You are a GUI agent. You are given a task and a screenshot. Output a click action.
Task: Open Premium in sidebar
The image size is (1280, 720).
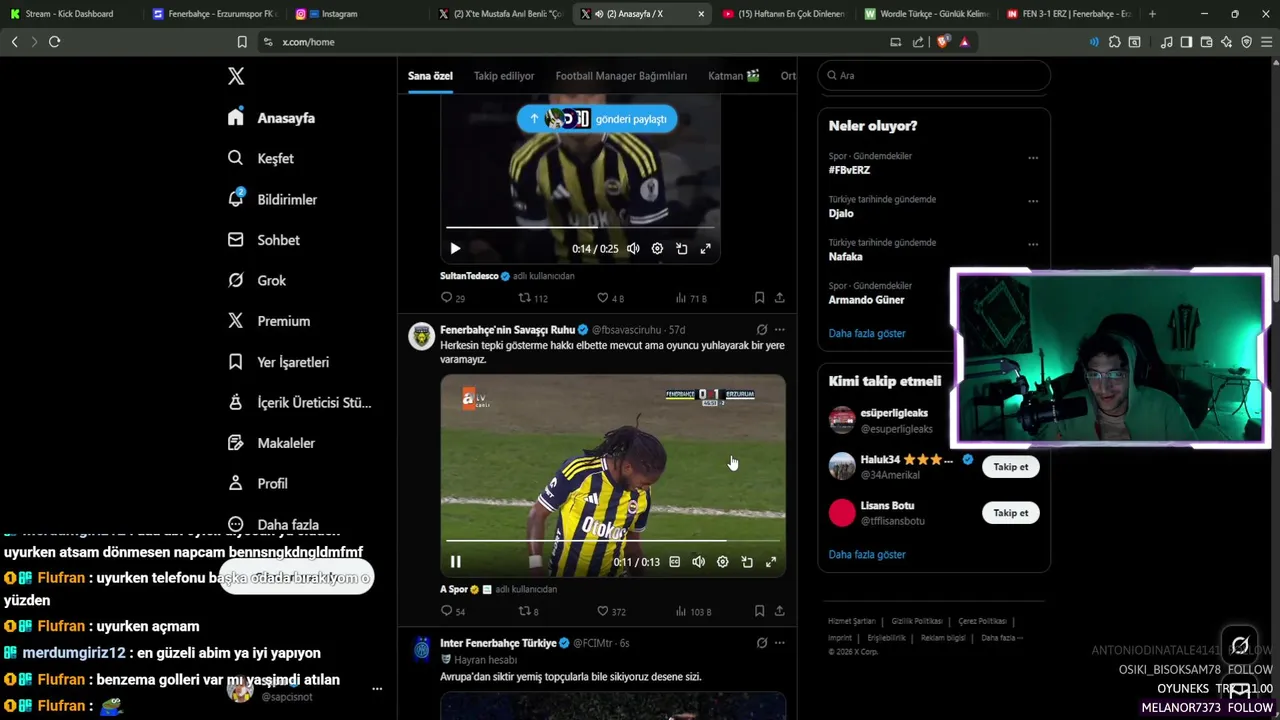[x=270, y=321]
